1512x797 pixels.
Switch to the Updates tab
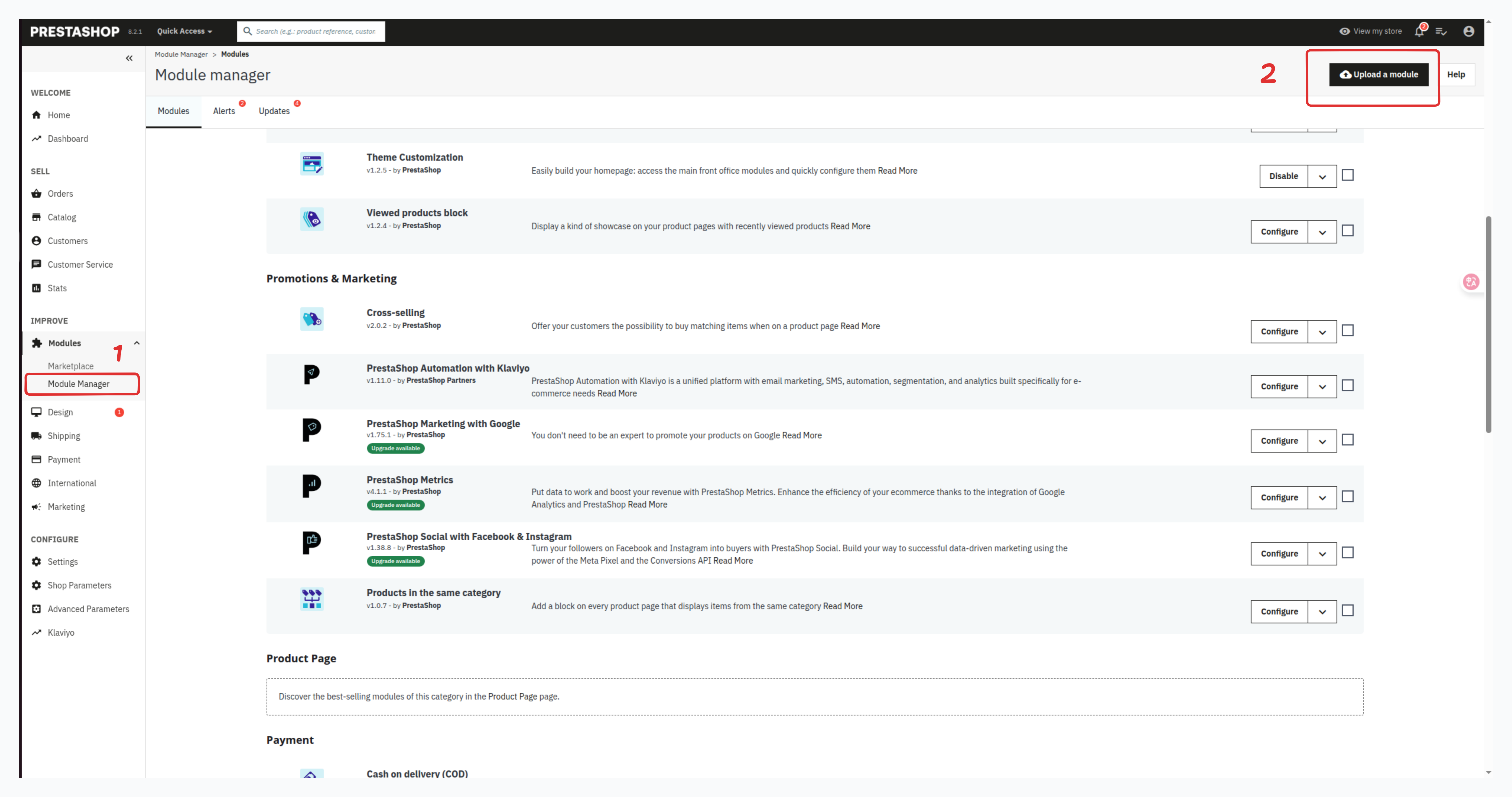click(x=274, y=111)
